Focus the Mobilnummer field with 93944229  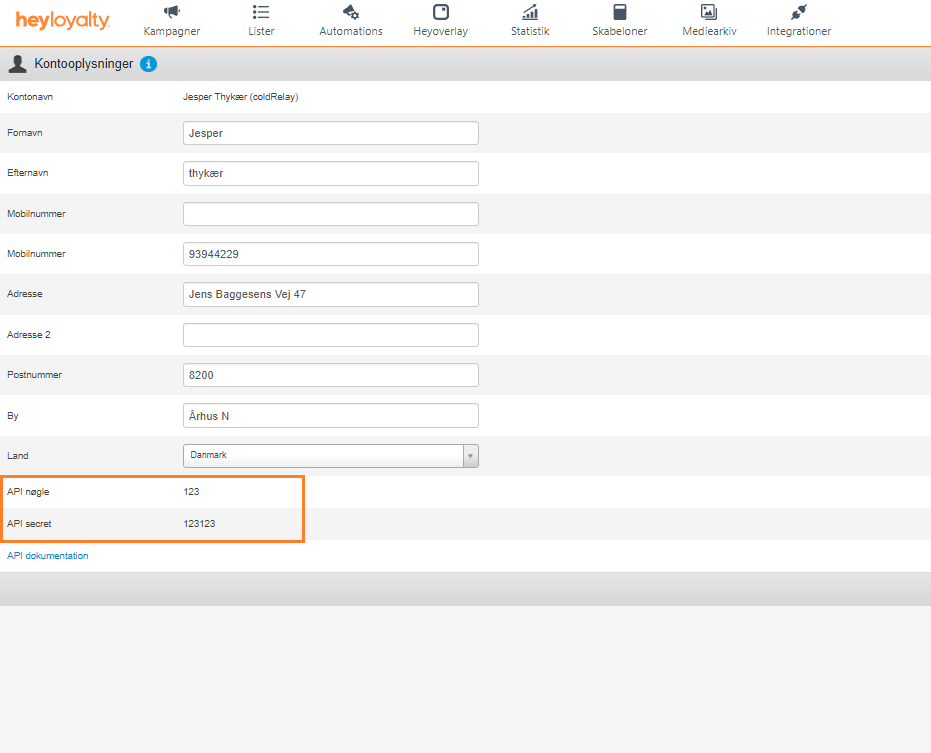click(x=331, y=254)
